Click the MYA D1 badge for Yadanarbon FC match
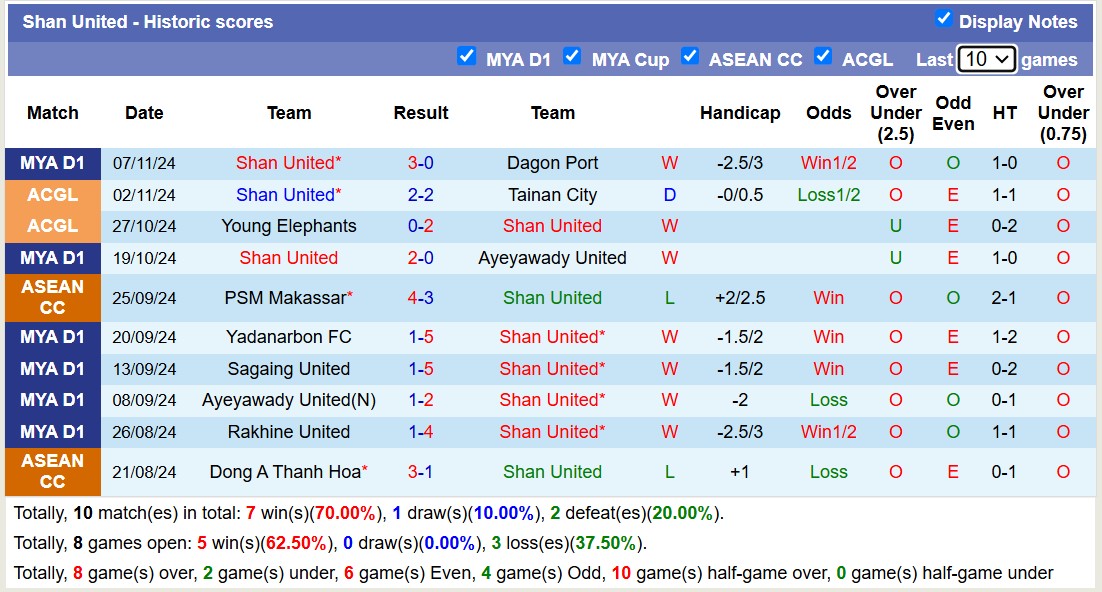This screenshot has height=592, width=1102. click(x=52, y=337)
